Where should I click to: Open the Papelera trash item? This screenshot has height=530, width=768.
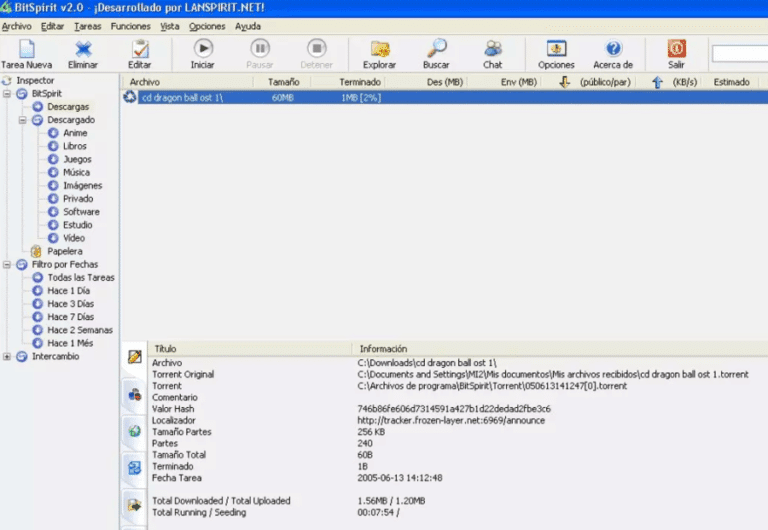tap(65, 252)
